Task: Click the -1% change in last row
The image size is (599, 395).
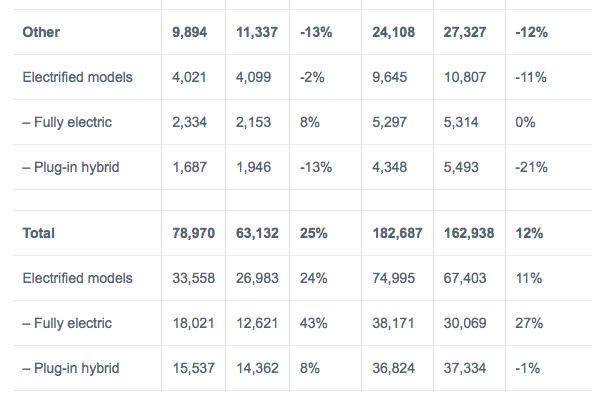Action: point(528,368)
